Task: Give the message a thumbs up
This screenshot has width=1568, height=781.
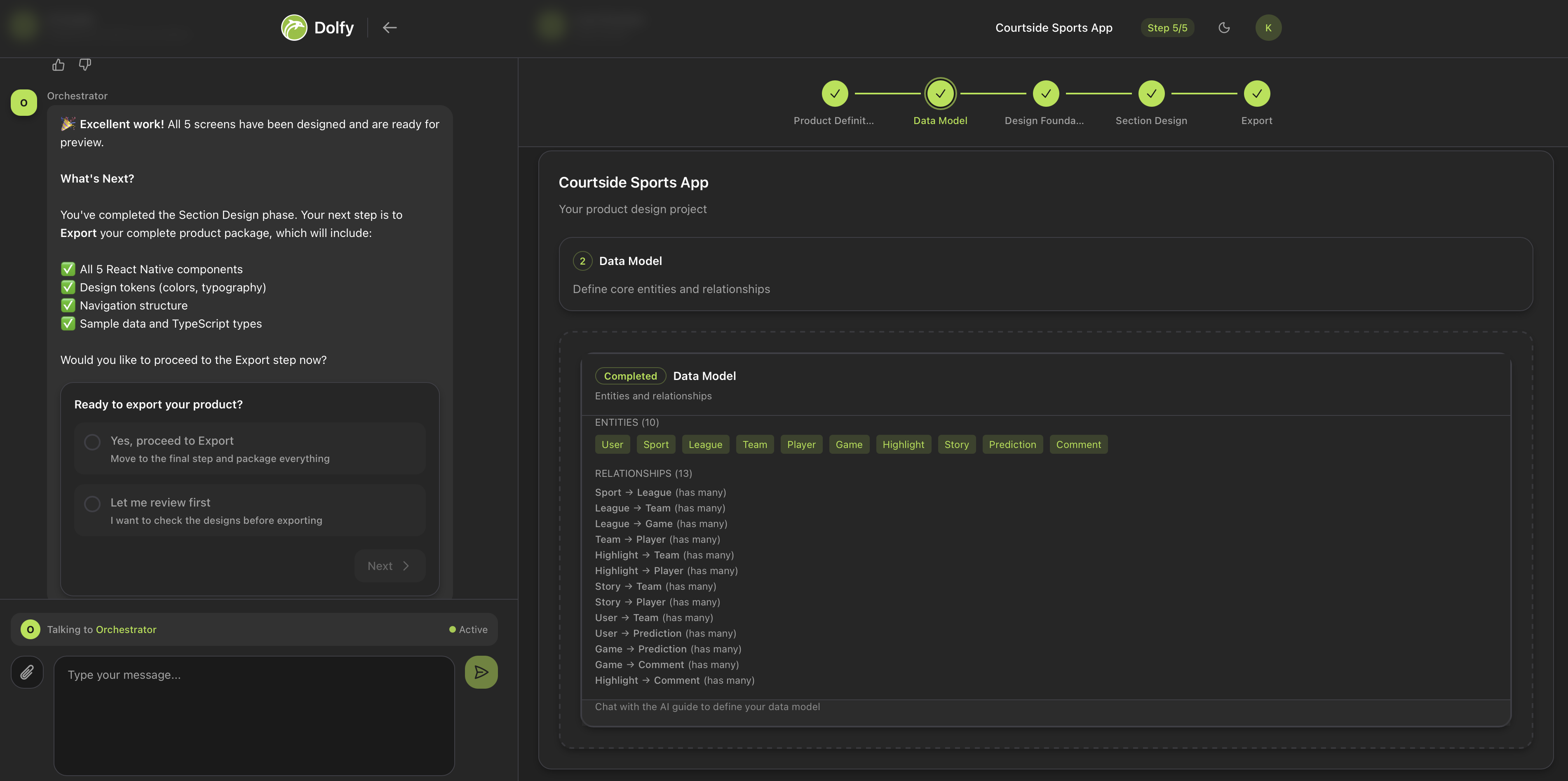Action: click(x=58, y=65)
